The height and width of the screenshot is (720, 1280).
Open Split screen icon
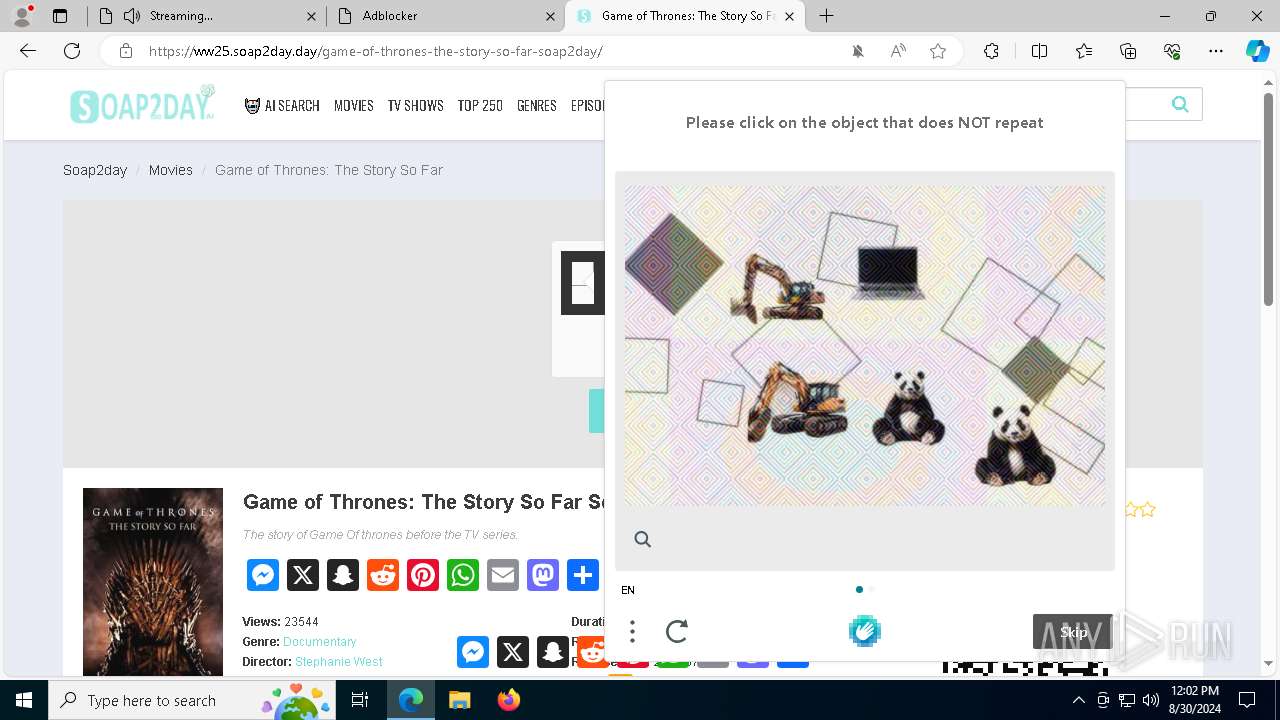point(1039,51)
